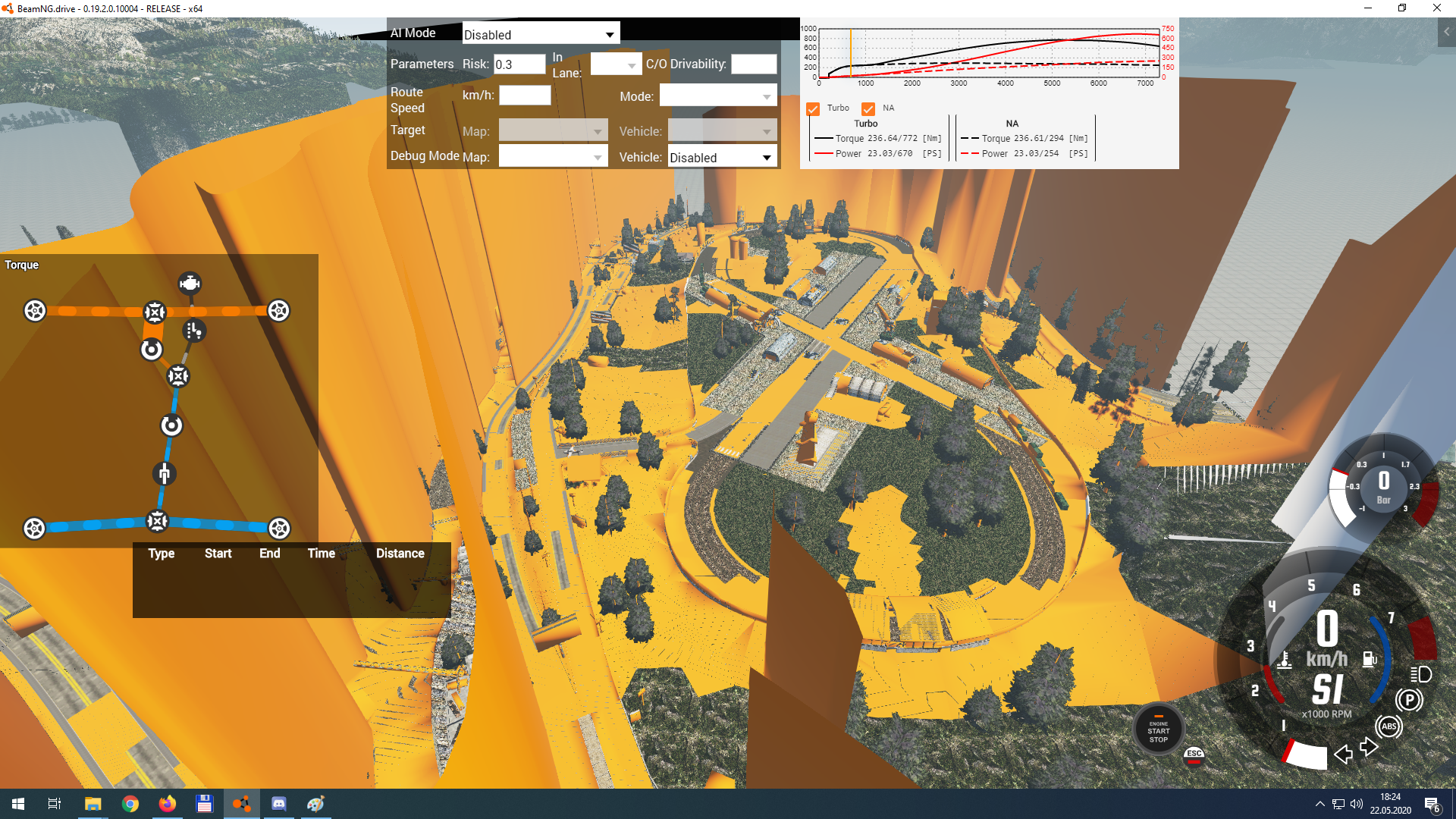Click NA legend entry 'Torque 236.61/294 [Nm]'
Screen dimensions: 1456x819
point(1024,139)
